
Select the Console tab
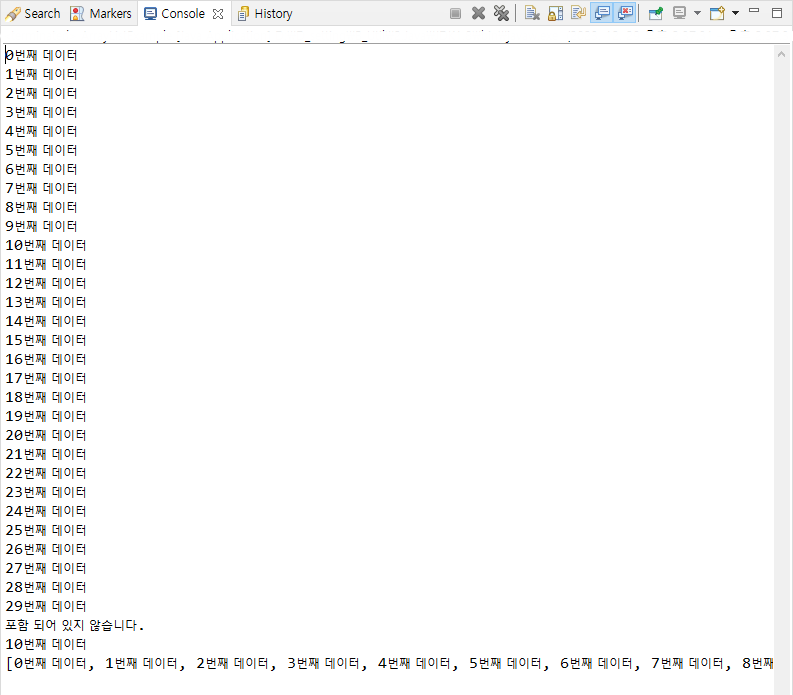tap(183, 14)
